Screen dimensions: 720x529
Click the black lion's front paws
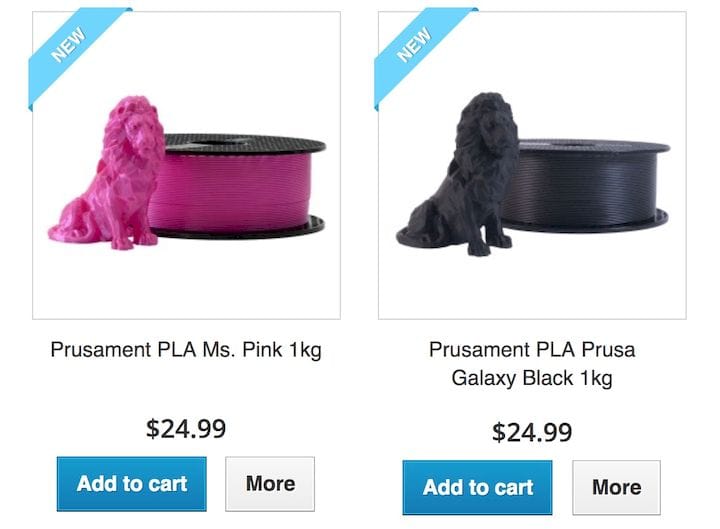tap(493, 245)
